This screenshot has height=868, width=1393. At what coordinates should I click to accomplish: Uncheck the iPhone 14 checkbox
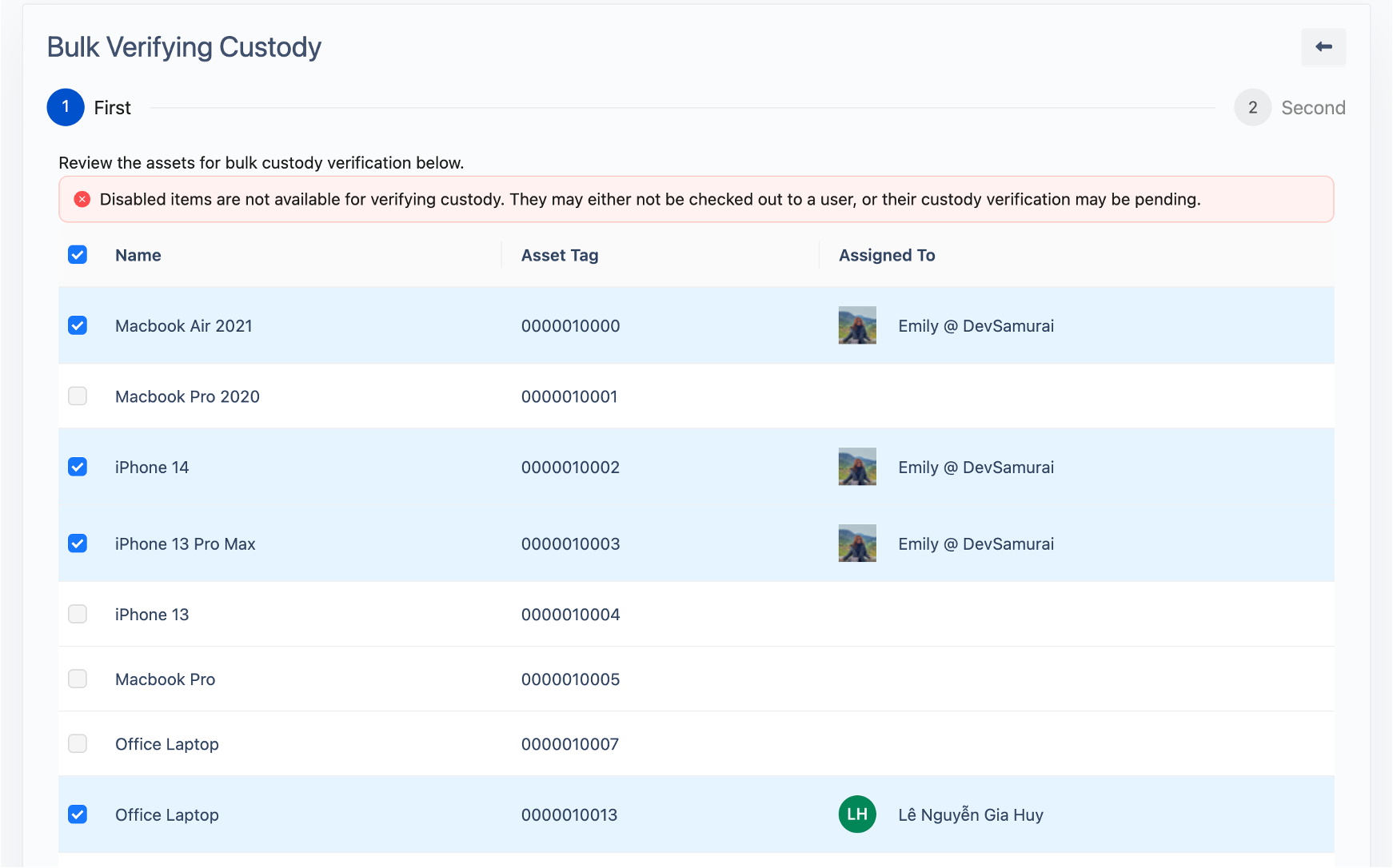pos(78,467)
